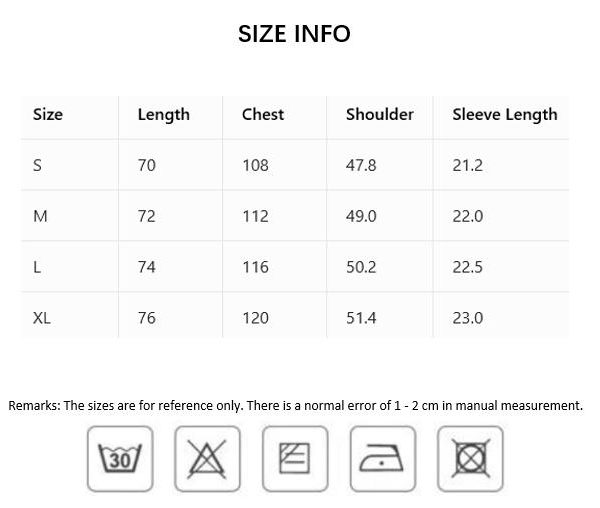Click the Shoulder column header
The image size is (600, 508).
[380, 114]
